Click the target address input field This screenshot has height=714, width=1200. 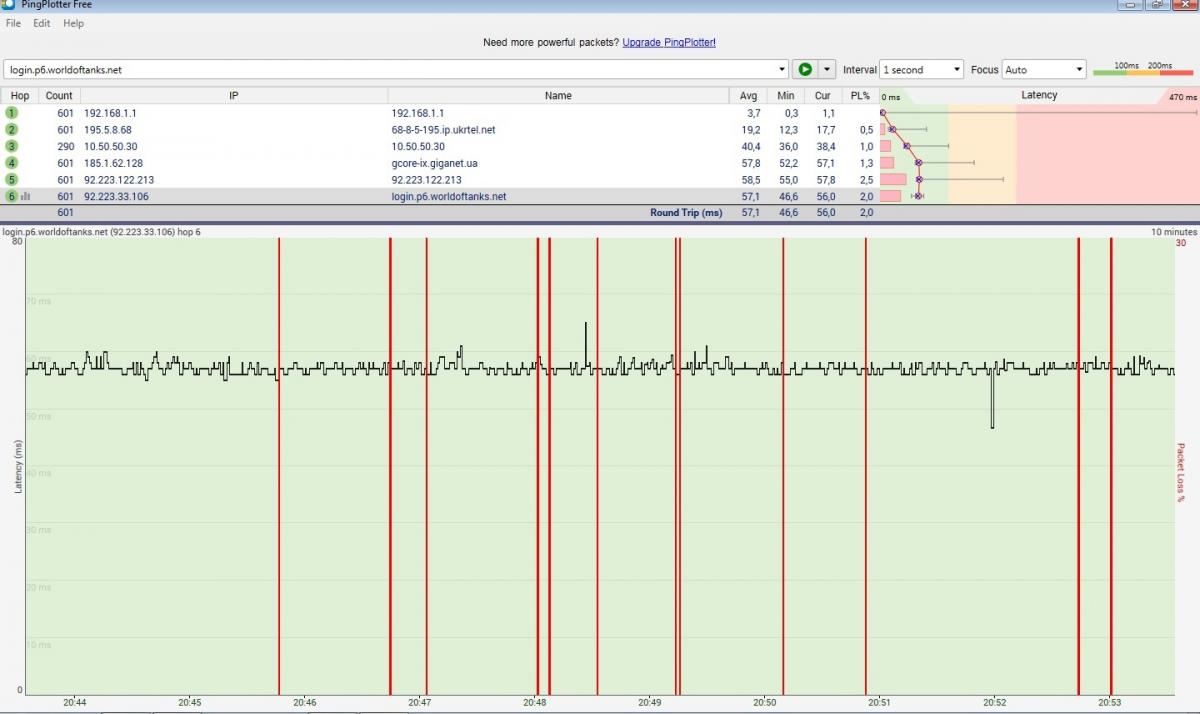pyautogui.click(x=390, y=70)
